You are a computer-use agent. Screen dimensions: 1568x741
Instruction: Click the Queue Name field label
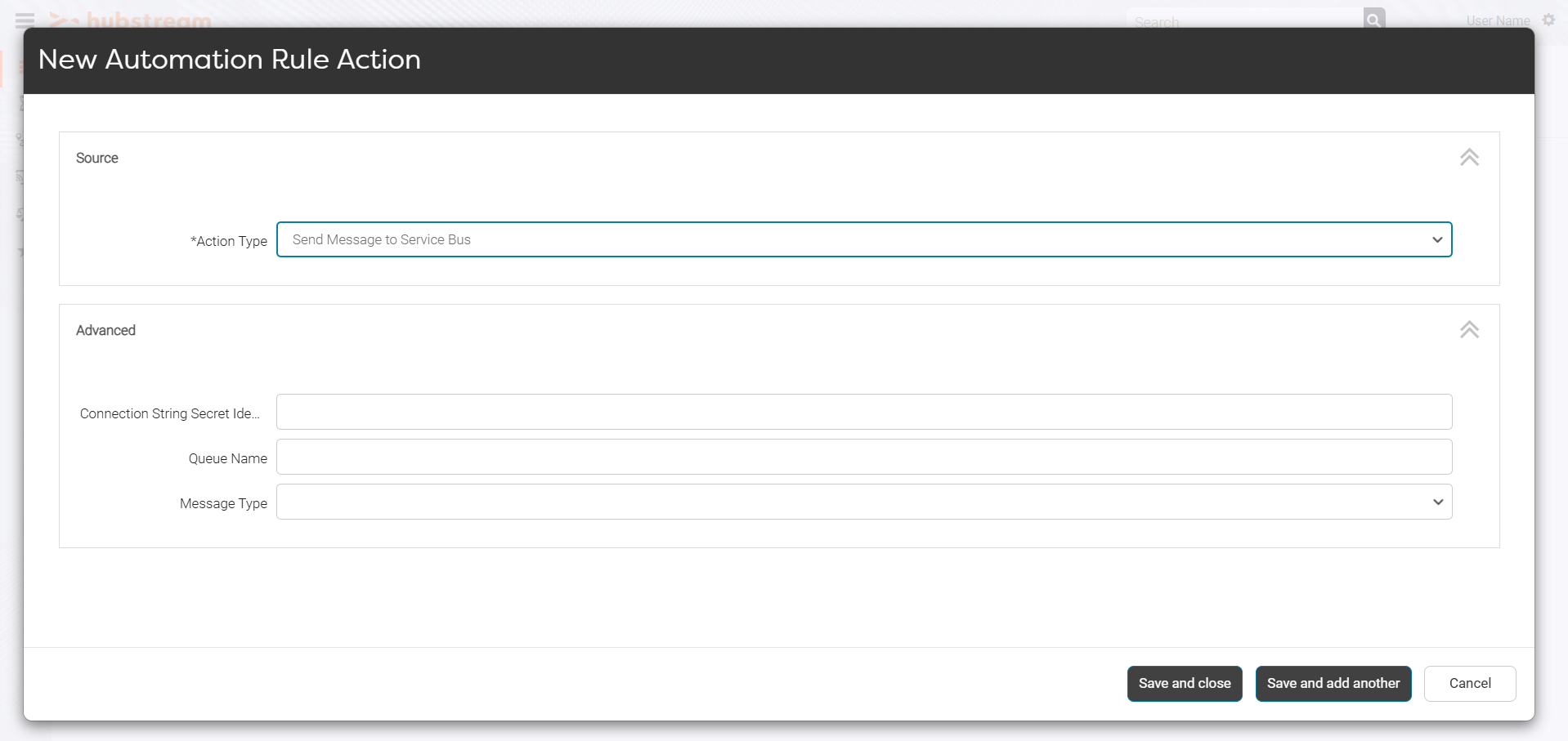[227, 458]
